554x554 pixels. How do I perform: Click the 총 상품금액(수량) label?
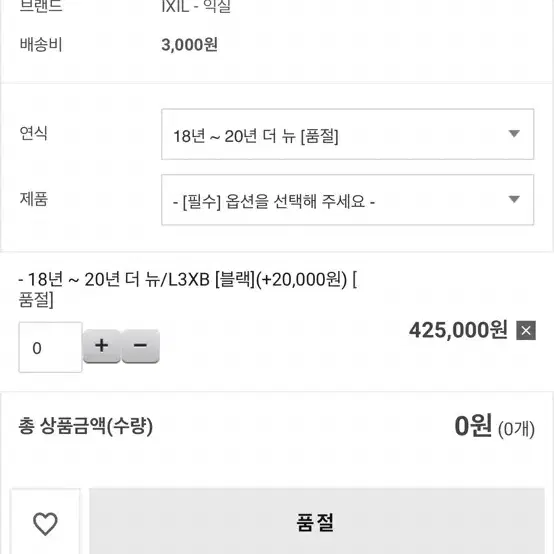pyautogui.click(x=86, y=426)
